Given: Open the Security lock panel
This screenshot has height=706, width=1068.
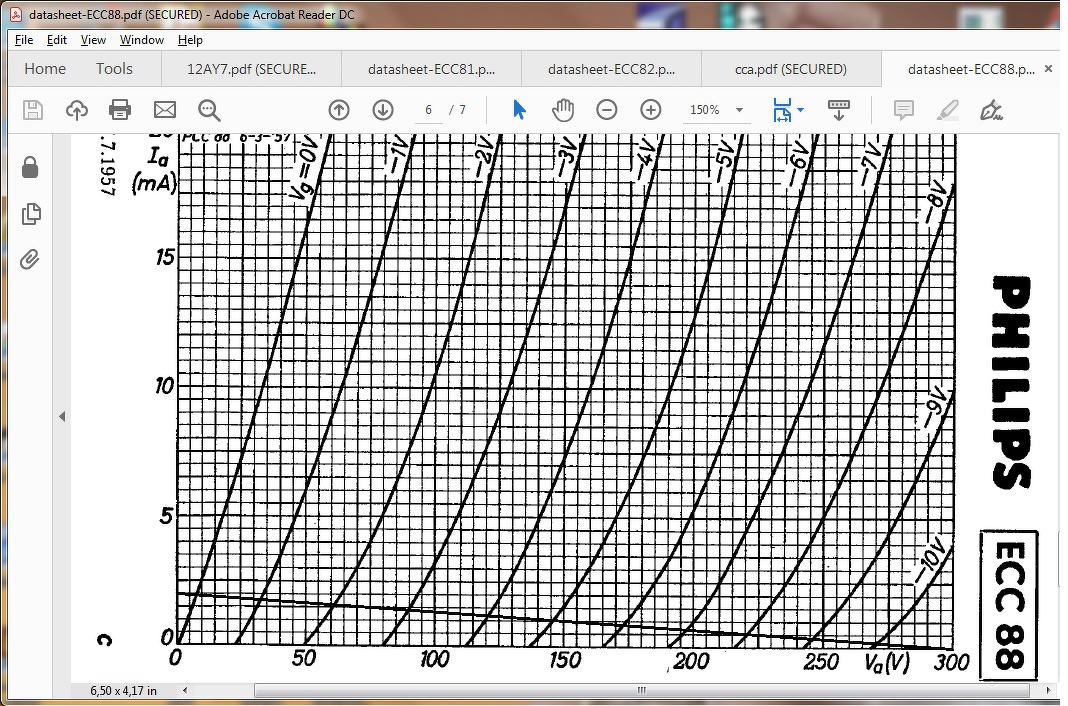Looking at the screenshot, I should (30, 167).
